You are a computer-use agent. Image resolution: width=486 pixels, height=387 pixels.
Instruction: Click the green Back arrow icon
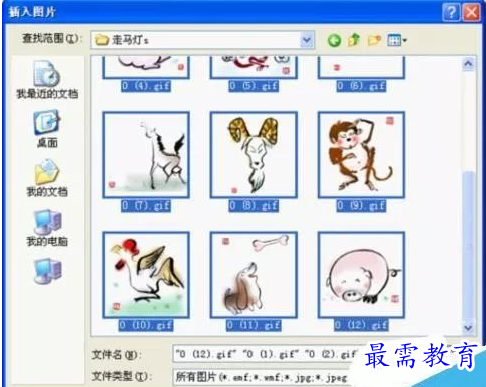[x=334, y=40]
